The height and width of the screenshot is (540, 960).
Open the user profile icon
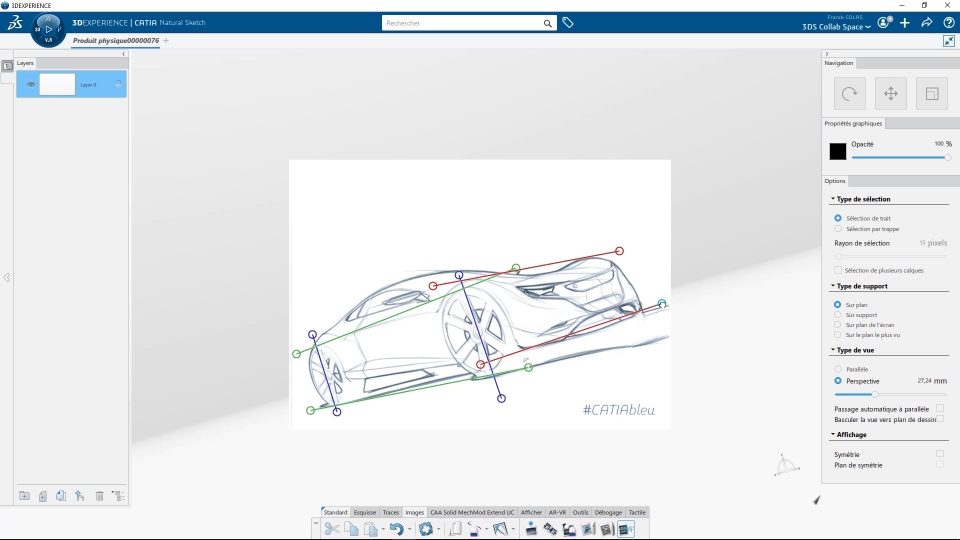point(884,23)
